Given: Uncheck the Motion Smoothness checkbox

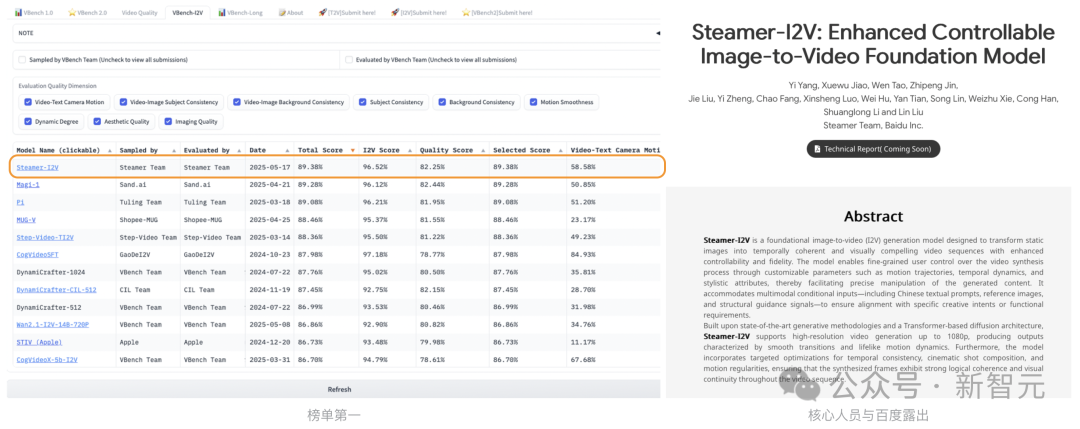Looking at the screenshot, I should [533, 102].
